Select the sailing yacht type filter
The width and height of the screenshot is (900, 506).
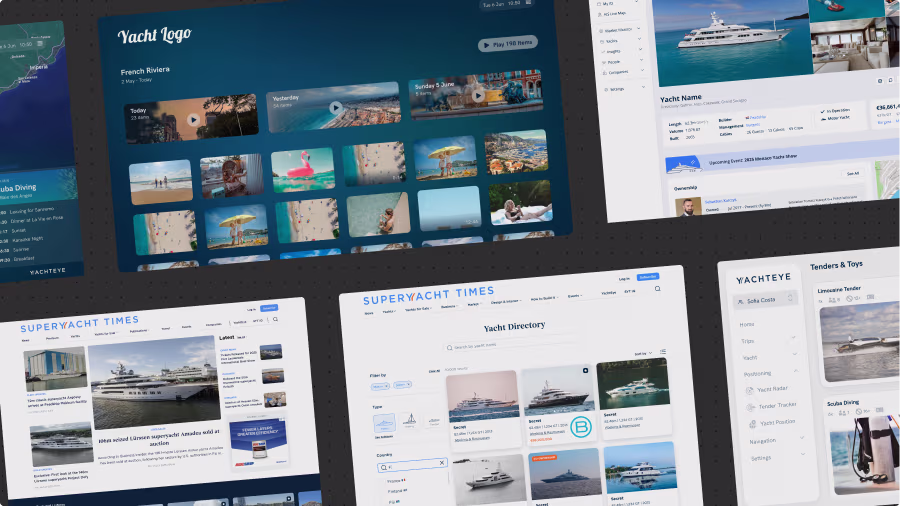409,420
